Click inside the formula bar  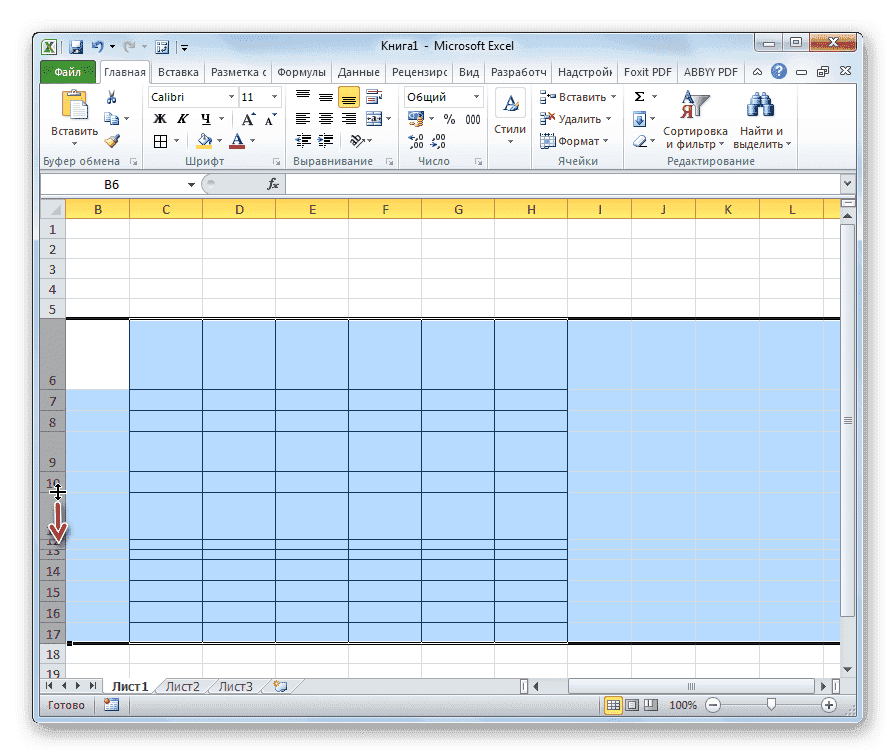[x=500, y=184]
